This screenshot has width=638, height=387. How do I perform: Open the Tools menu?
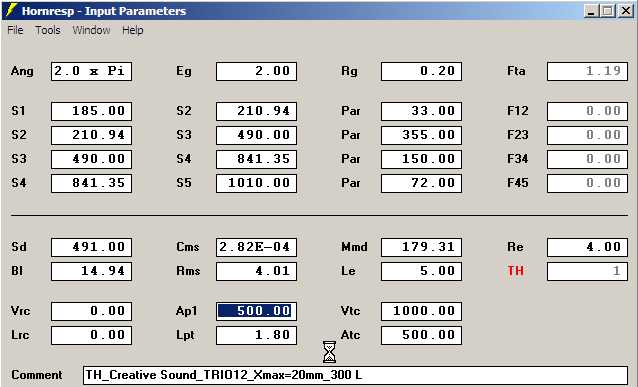pyautogui.click(x=48, y=30)
